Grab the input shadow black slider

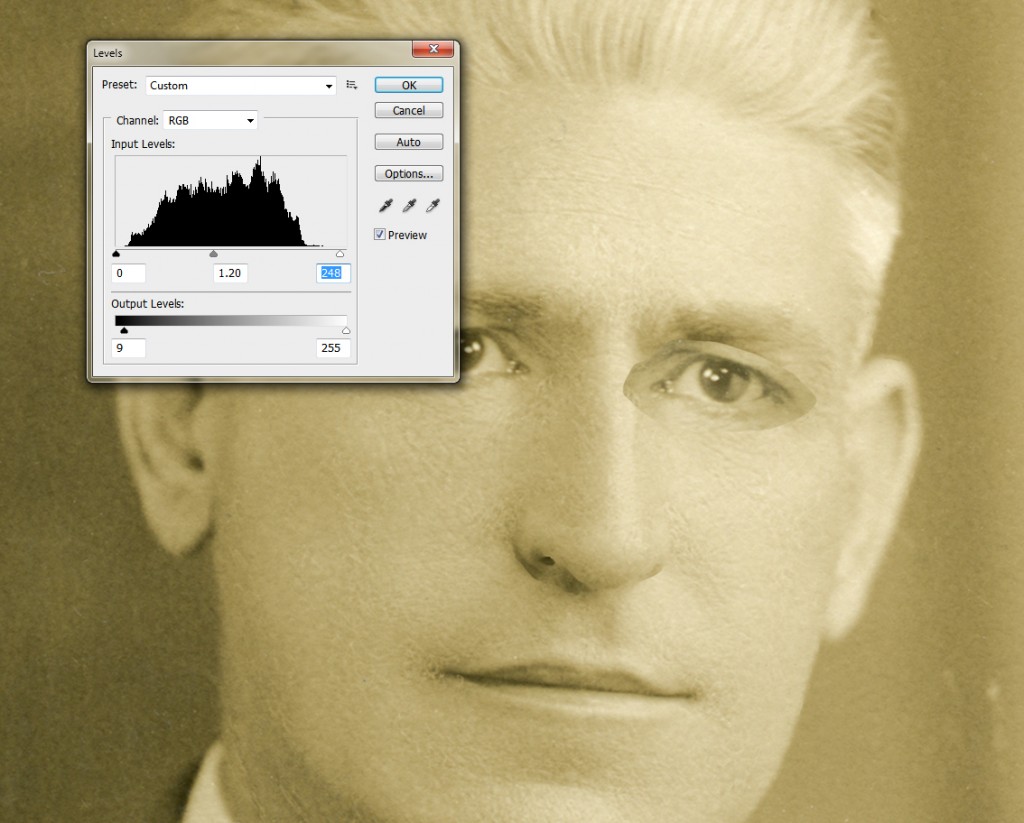click(x=117, y=255)
